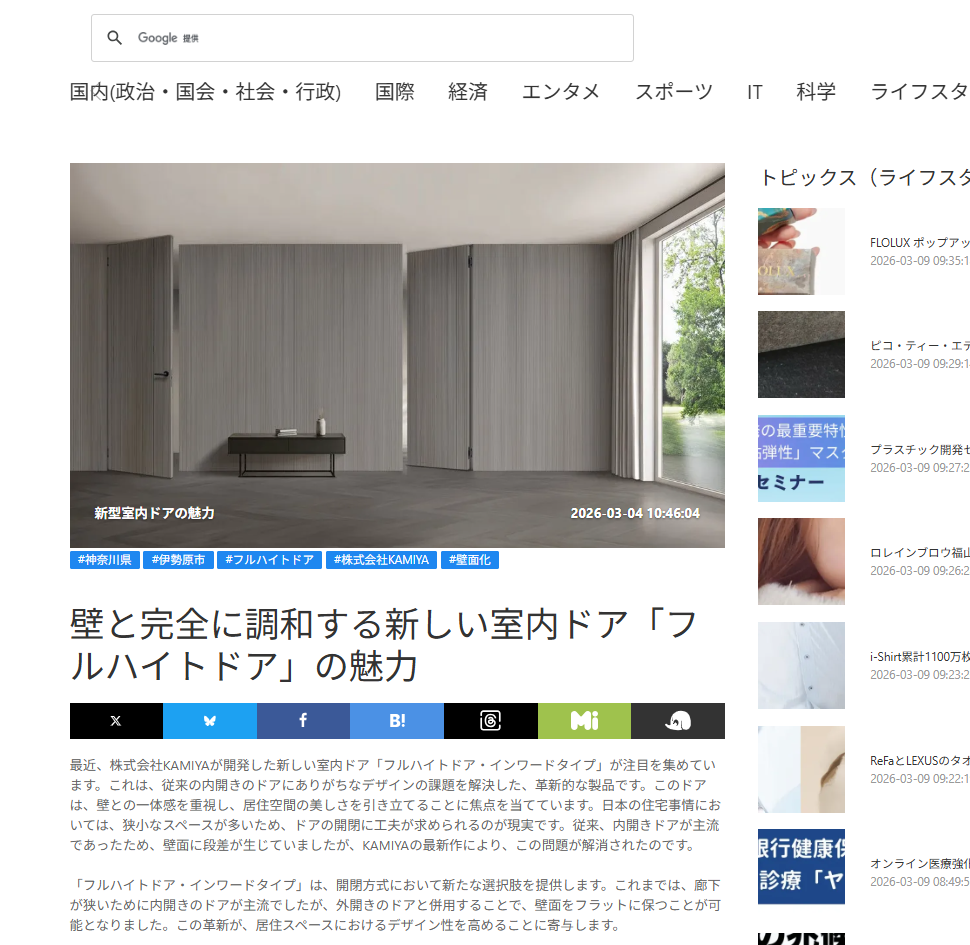
Task: Open the 経済 category
Action: click(x=468, y=92)
